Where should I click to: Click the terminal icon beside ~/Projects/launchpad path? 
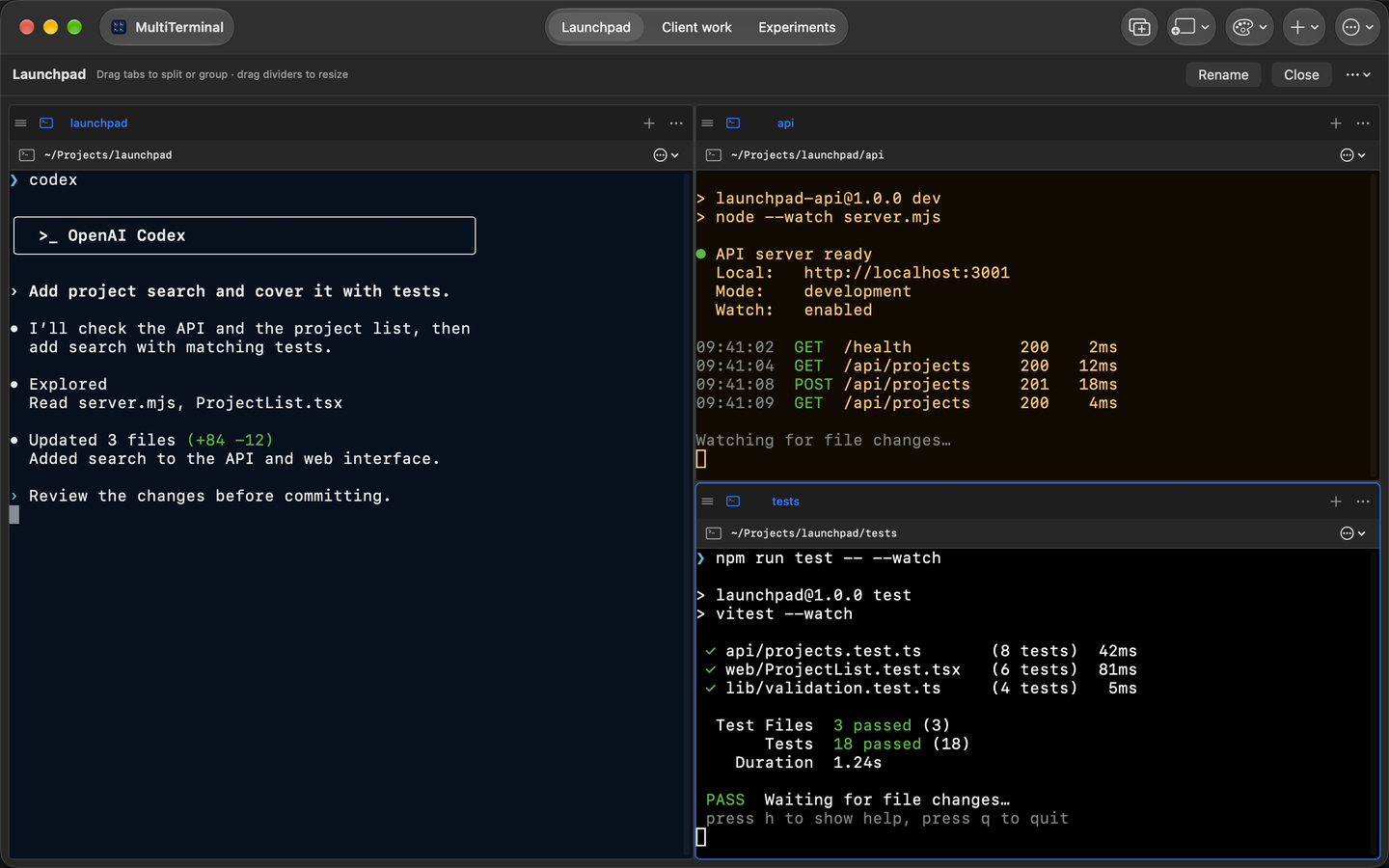click(27, 155)
